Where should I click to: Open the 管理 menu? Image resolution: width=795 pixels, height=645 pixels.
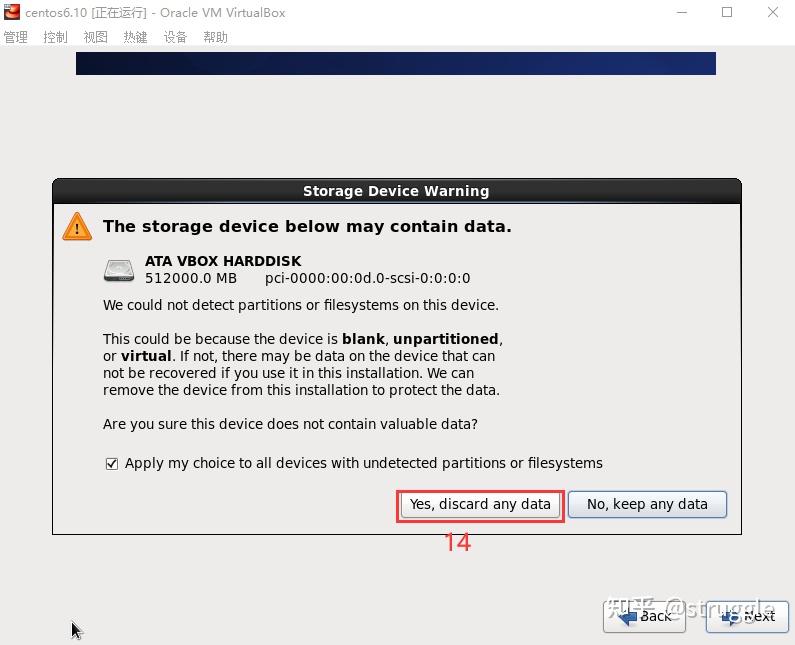pyautogui.click(x=15, y=37)
